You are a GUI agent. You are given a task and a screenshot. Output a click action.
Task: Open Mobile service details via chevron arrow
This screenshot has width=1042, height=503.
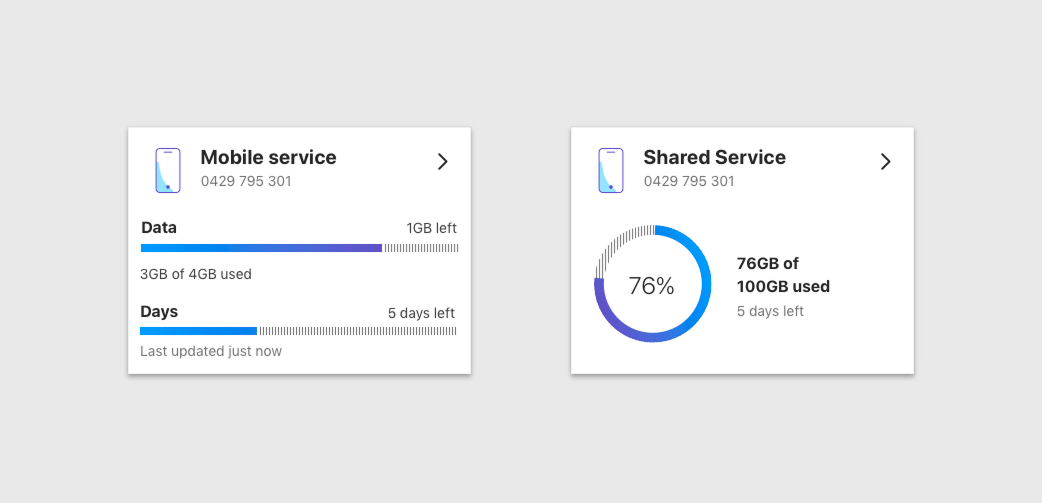(443, 161)
